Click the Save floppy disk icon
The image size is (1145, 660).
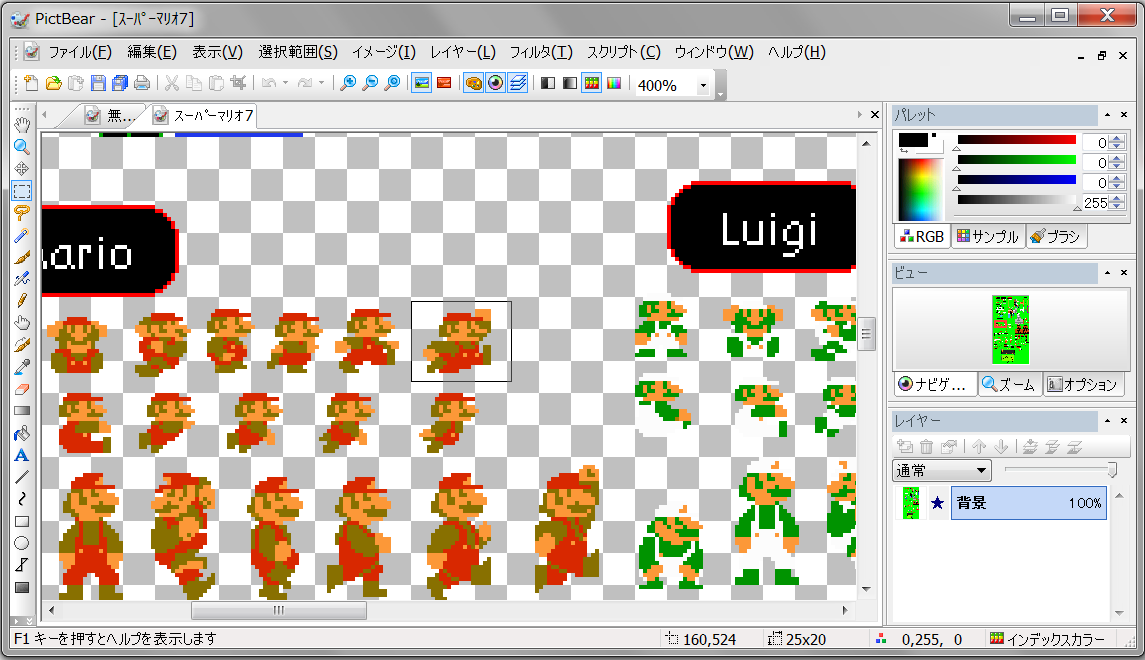point(98,83)
